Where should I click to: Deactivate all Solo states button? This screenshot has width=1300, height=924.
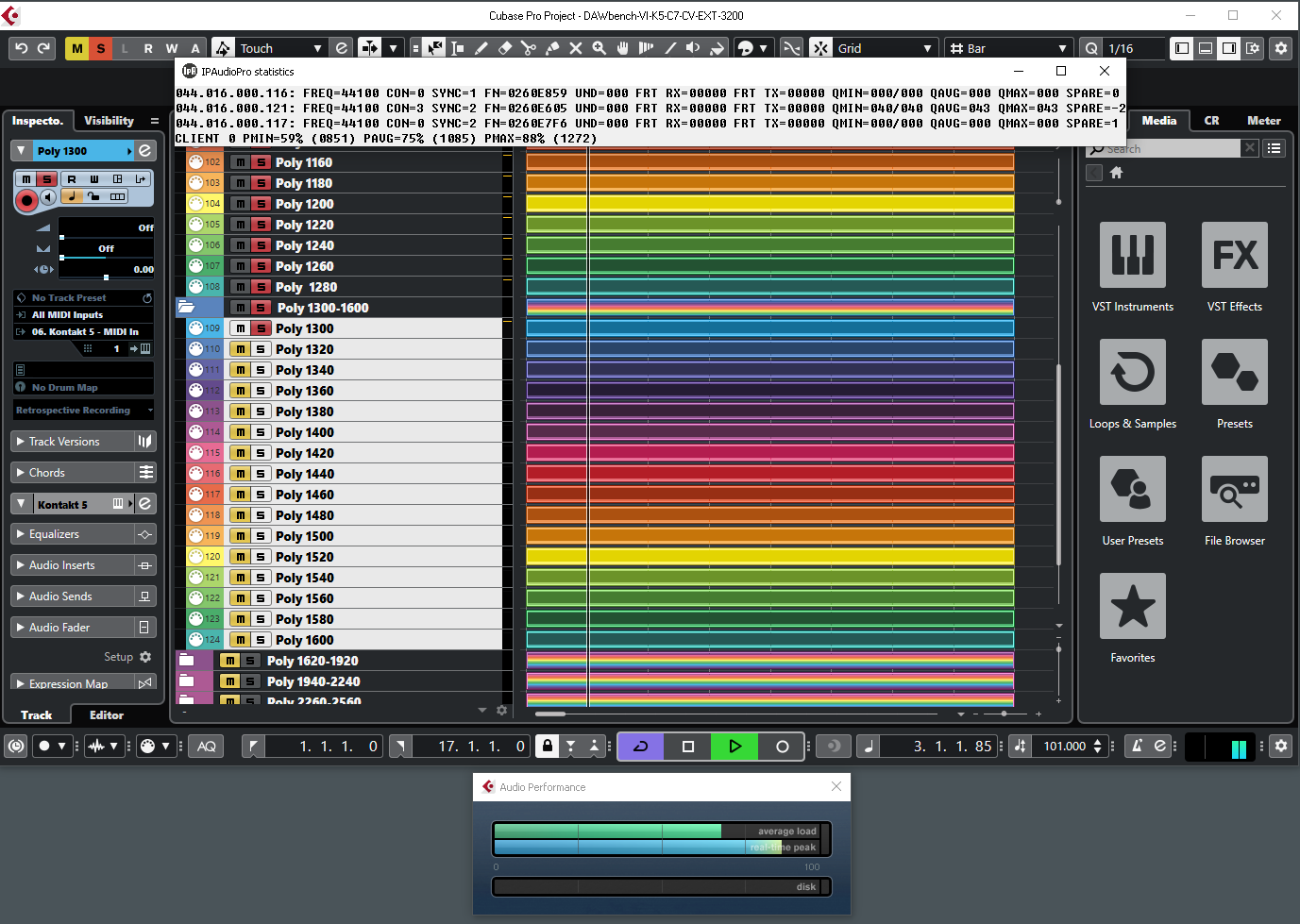point(101,48)
